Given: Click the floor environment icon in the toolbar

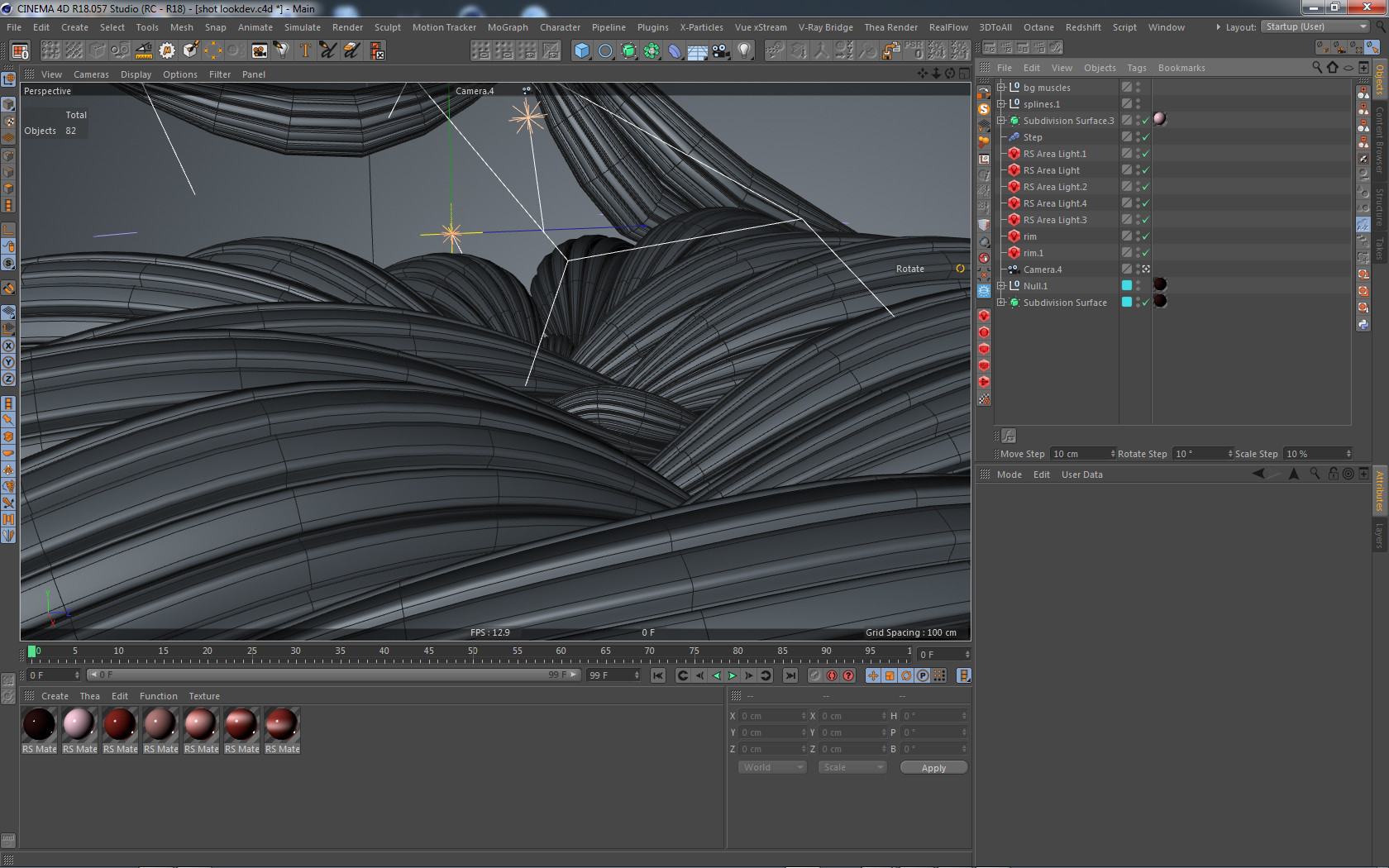Looking at the screenshot, I should click(698, 50).
